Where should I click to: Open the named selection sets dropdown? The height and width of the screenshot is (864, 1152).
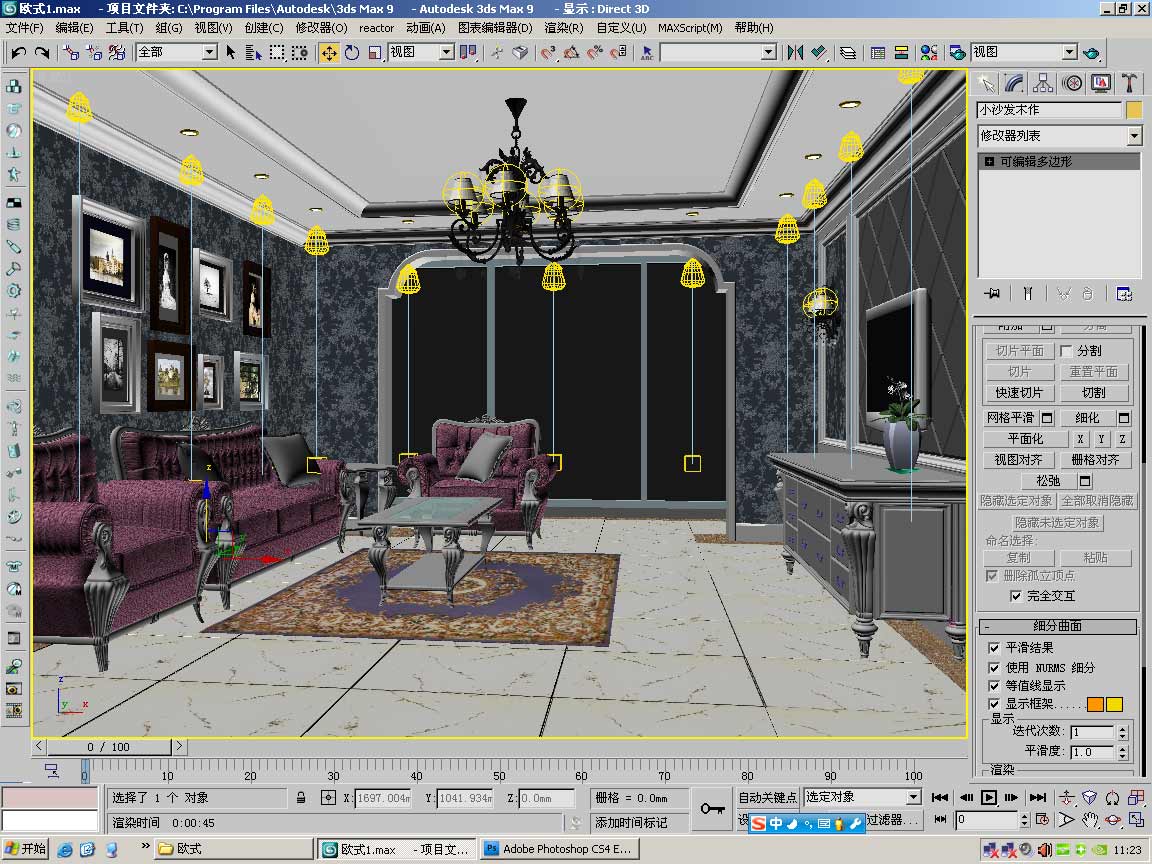pos(719,52)
